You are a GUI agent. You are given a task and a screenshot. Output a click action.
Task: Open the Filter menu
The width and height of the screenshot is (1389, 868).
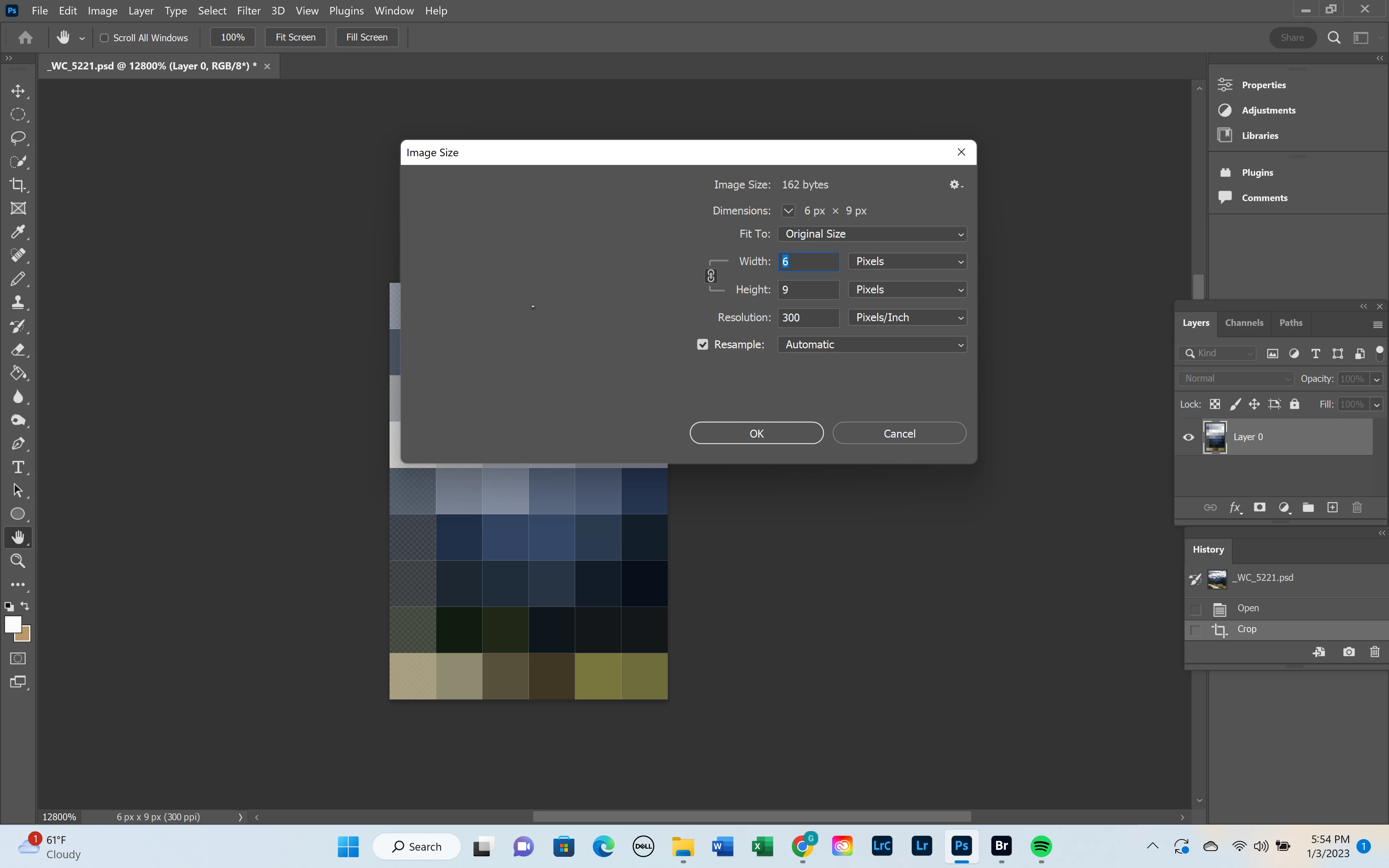coord(249,11)
